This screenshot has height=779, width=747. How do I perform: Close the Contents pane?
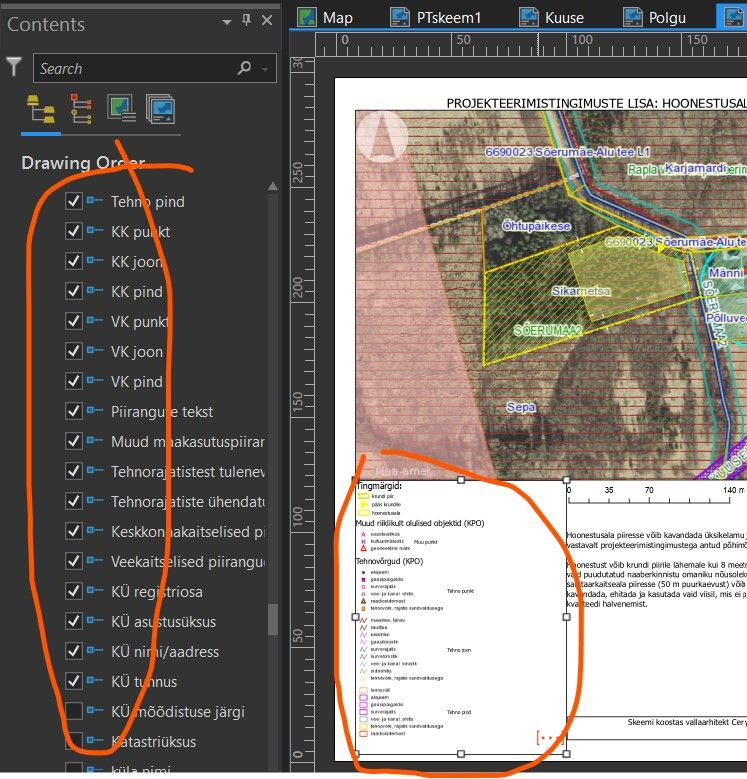coord(267,20)
